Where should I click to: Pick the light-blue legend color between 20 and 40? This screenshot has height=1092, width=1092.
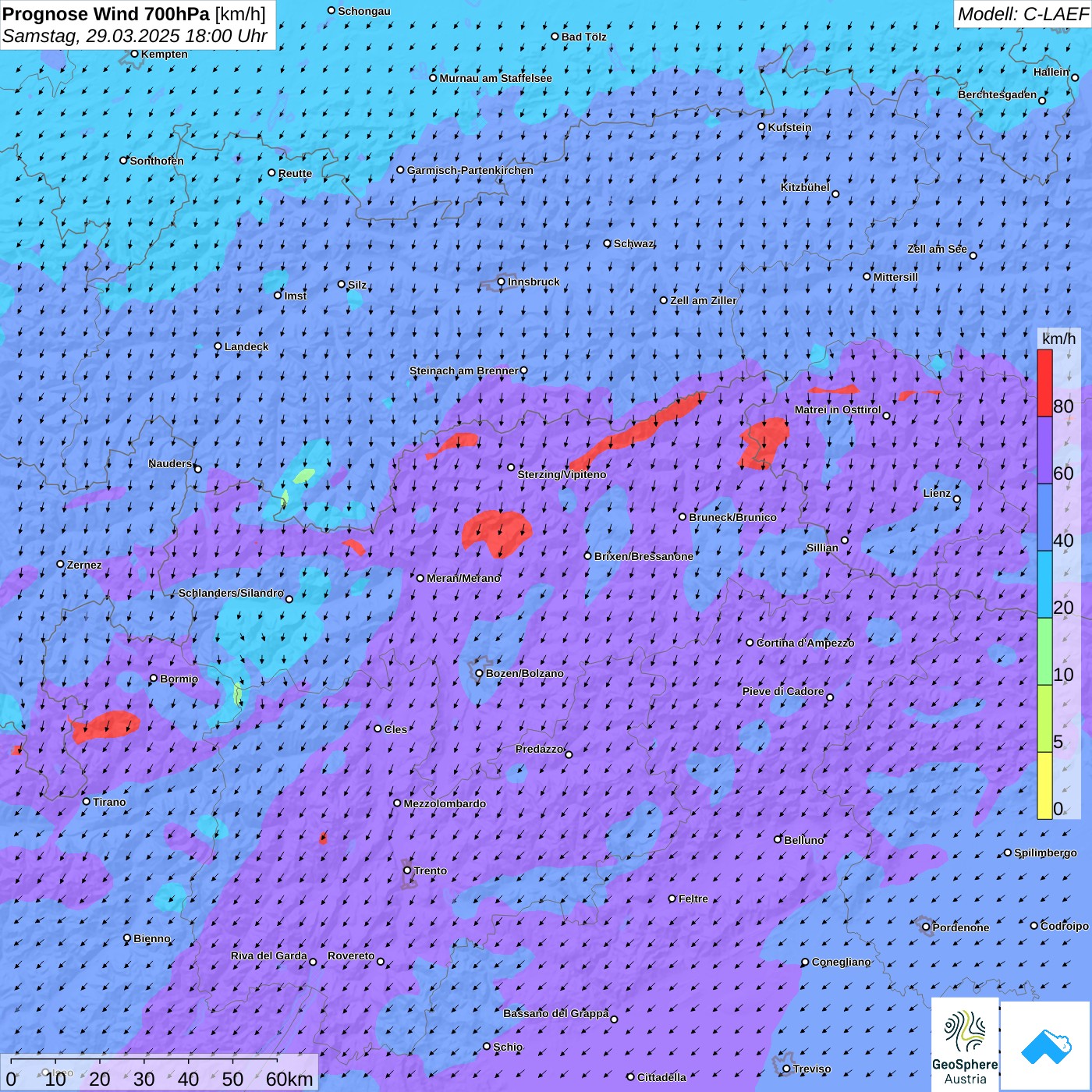(1044, 585)
